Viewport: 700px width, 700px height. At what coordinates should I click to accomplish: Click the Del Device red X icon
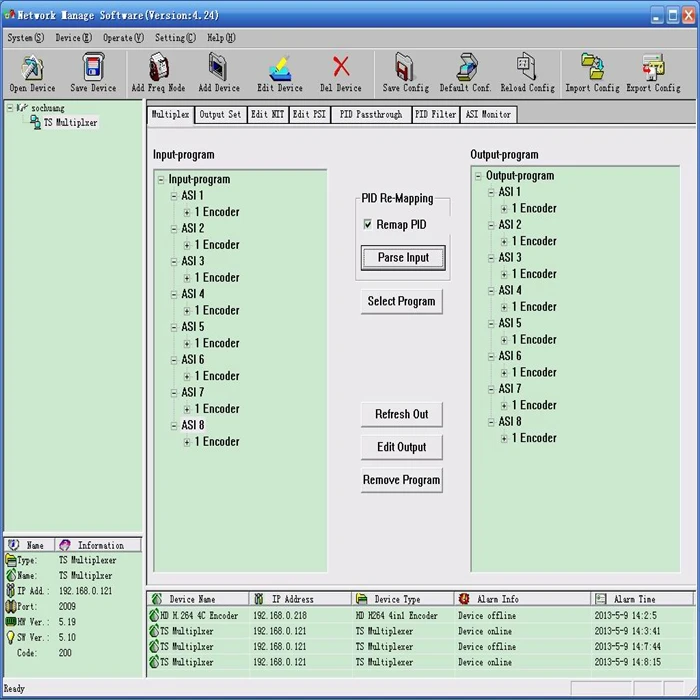[341, 67]
